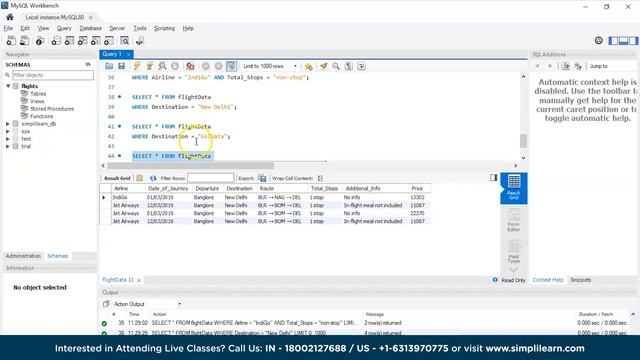Refresh schemas list icon
640x360 pixels.
click(88, 64)
